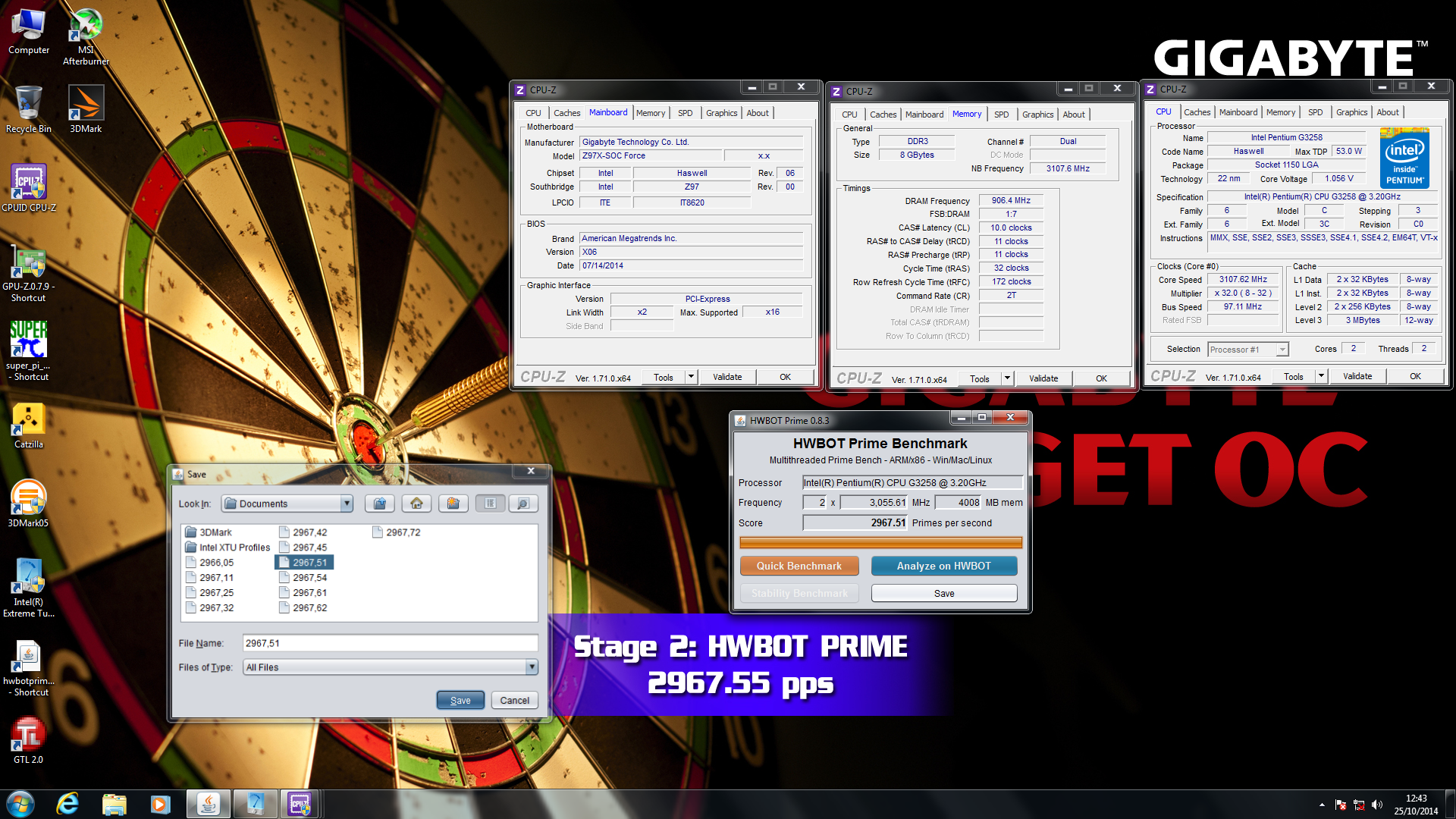This screenshot has height=819, width=1456.
Task: Confirm Save in the Save dialog
Action: point(460,701)
